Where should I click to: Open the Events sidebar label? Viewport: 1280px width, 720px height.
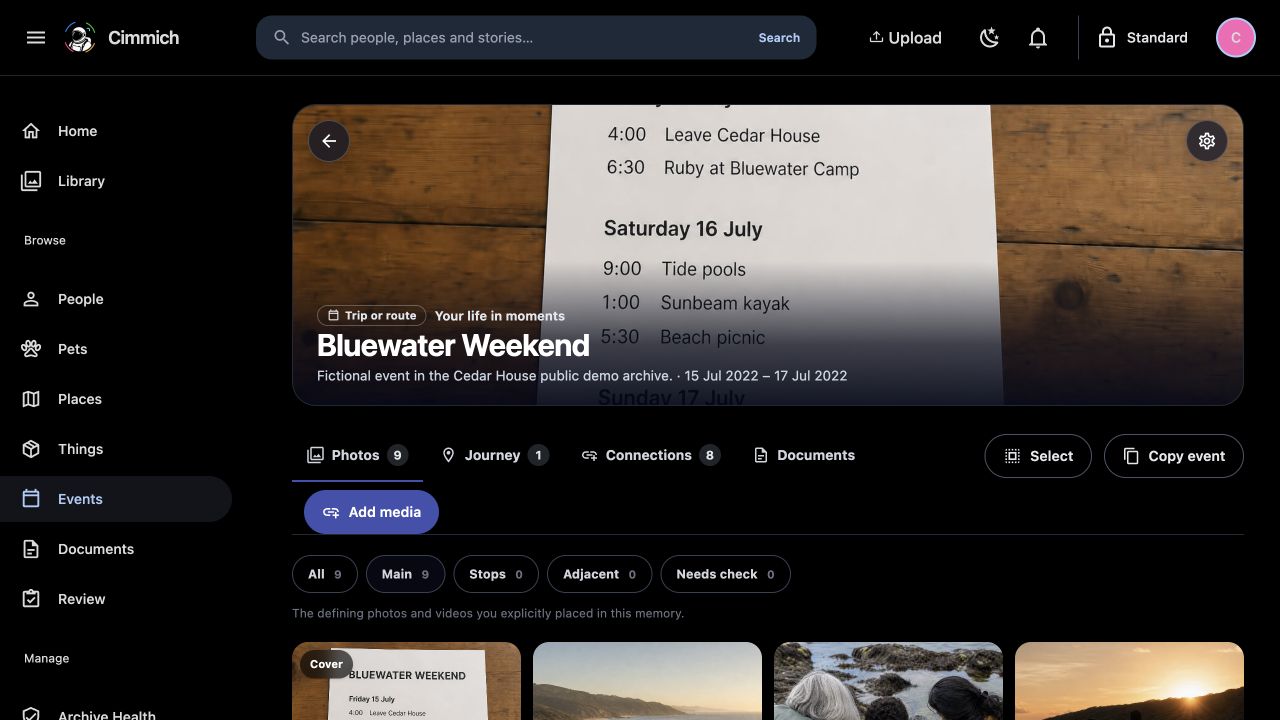(x=80, y=499)
